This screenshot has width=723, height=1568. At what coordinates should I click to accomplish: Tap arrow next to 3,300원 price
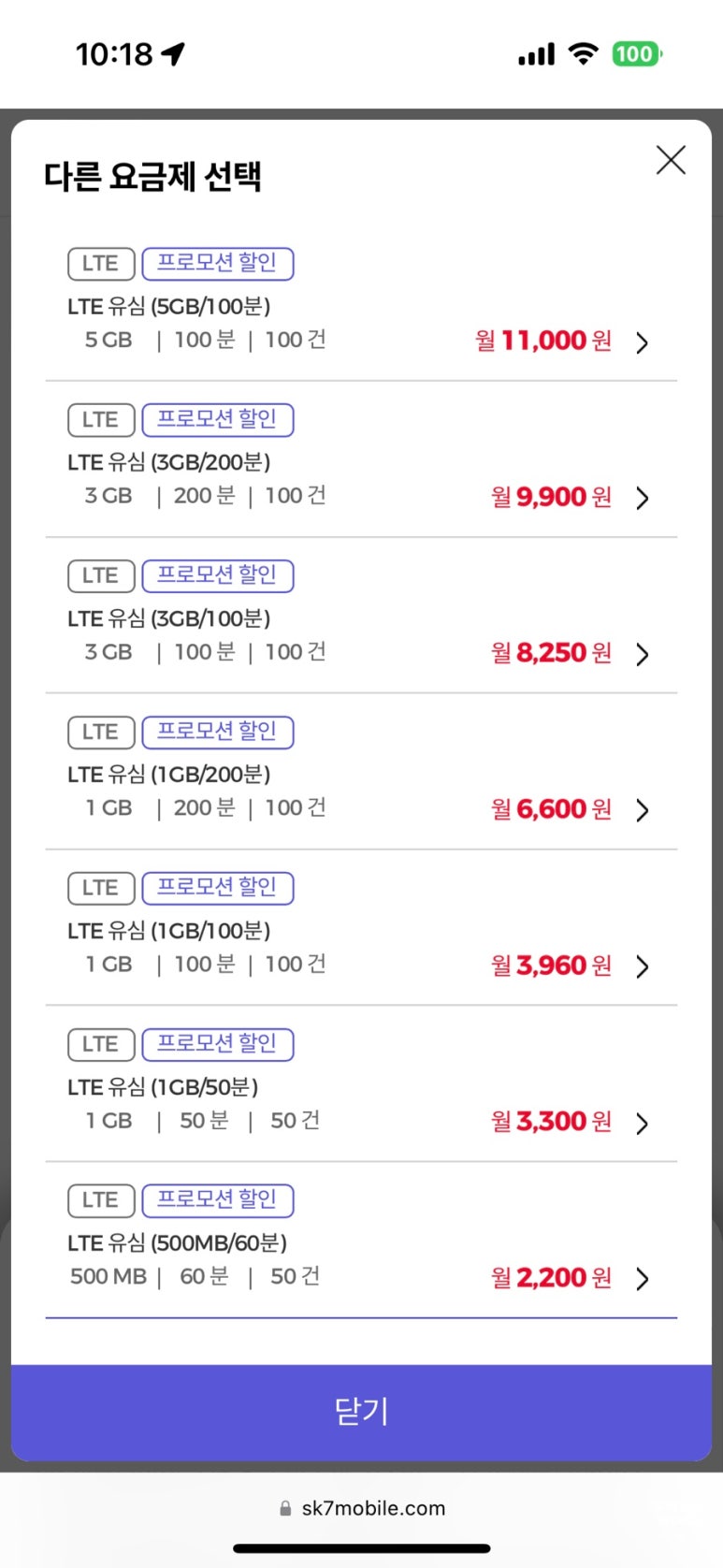coord(642,1123)
